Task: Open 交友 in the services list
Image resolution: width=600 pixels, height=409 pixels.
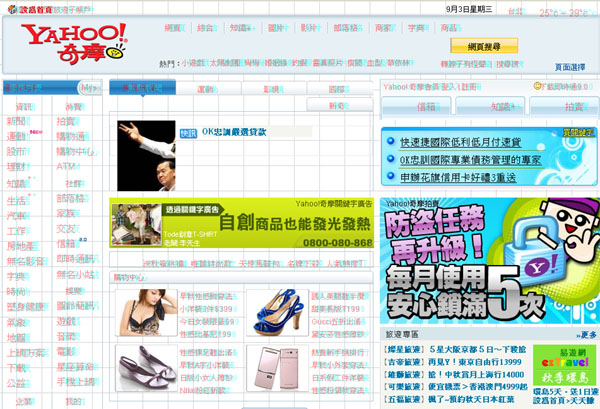Action: [67, 229]
